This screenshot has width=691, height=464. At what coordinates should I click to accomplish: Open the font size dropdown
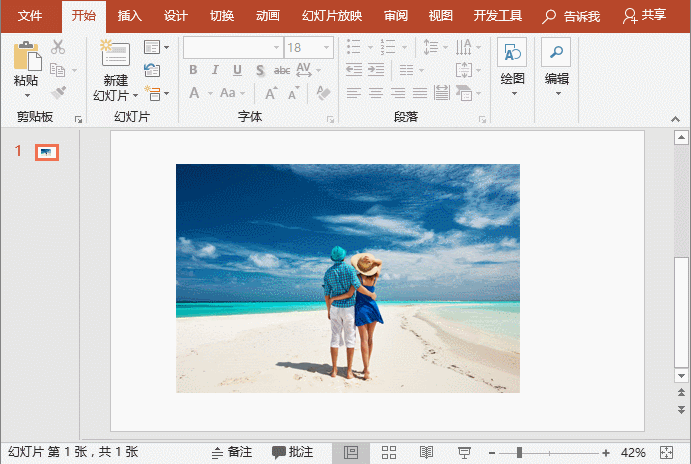click(x=326, y=47)
